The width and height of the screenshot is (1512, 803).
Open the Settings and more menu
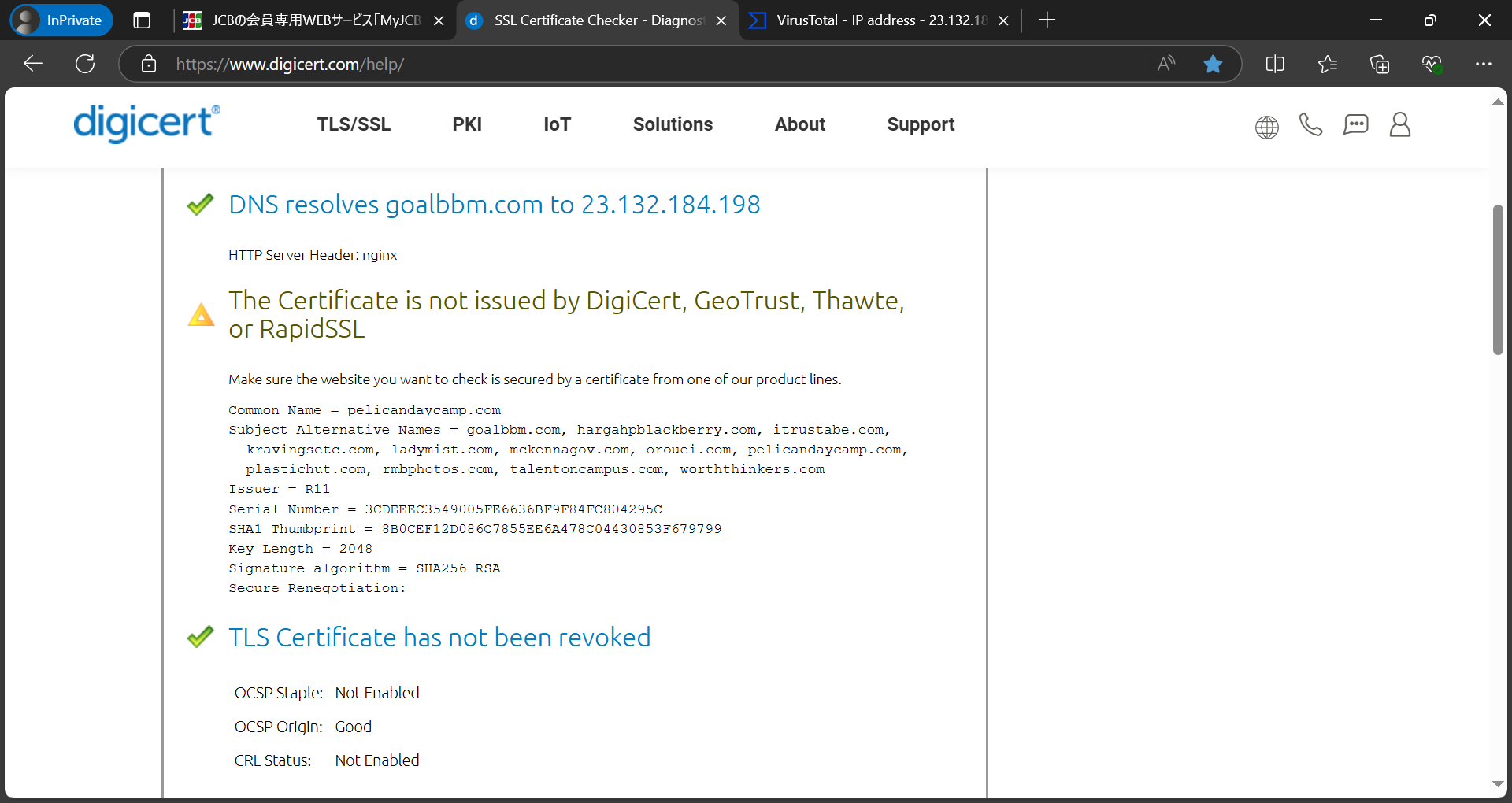(x=1484, y=64)
